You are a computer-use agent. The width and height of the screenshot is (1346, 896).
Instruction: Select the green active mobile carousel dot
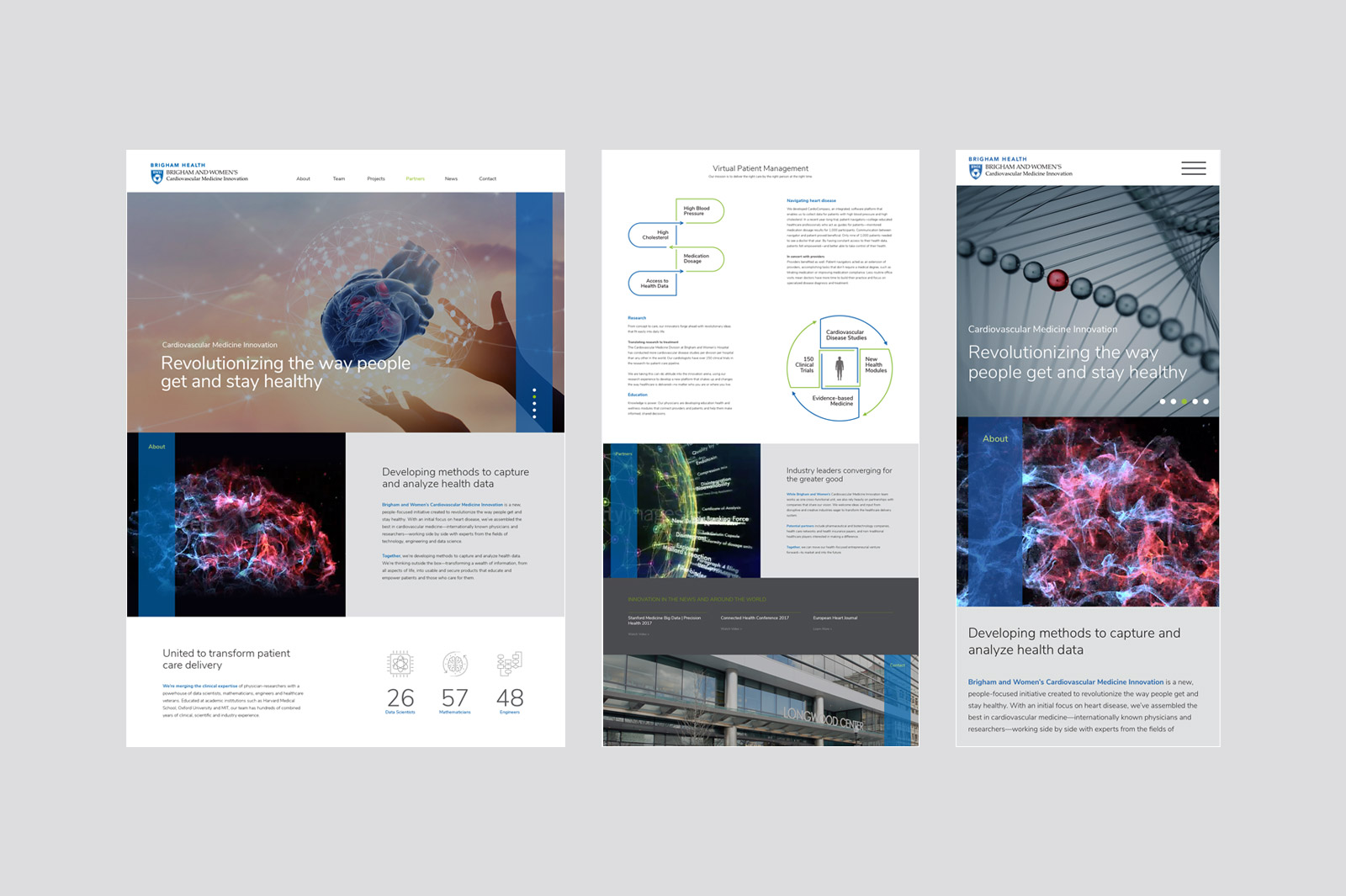[x=1184, y=401]
